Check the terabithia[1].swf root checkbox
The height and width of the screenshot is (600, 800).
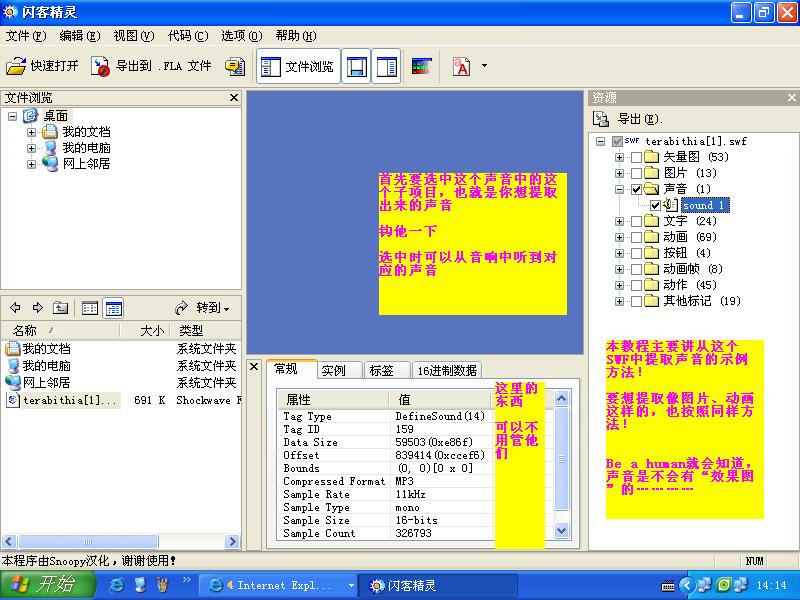point(617,141)
